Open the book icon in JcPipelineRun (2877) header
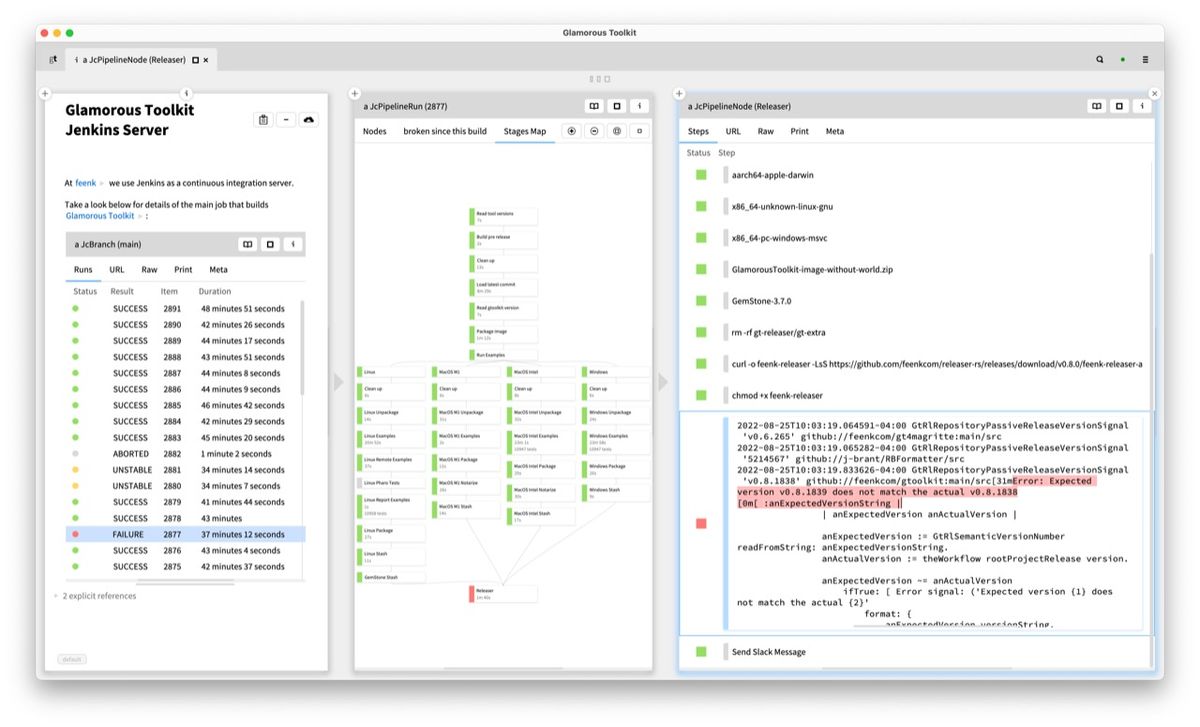The width and height of the screenshot is (1200, 727). point(594,106)
